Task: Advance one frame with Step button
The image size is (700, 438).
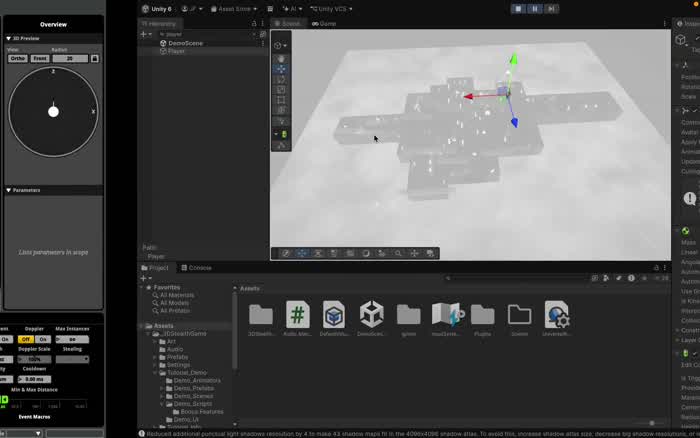Action: [551, 8]
